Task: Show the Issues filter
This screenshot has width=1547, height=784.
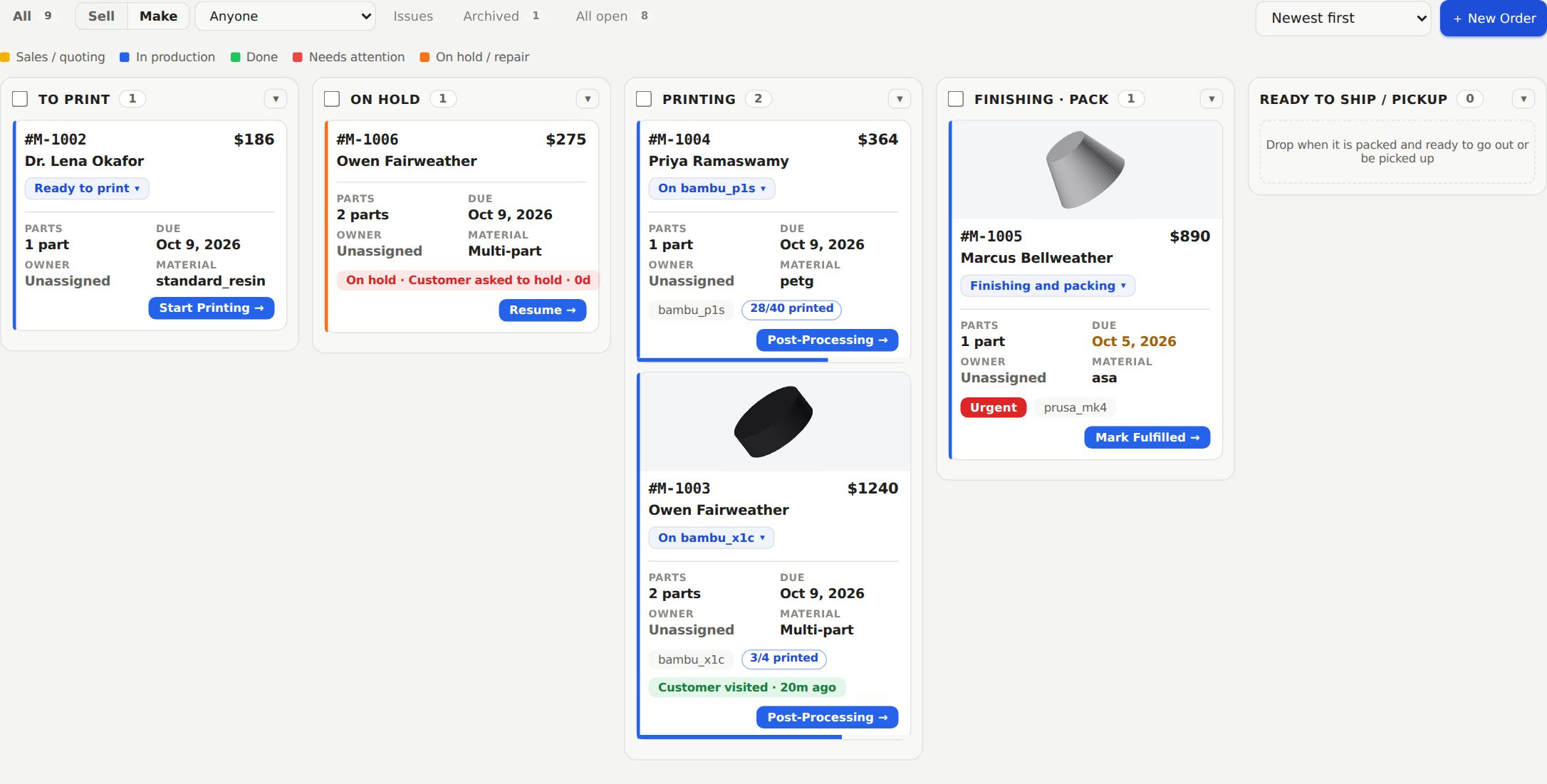Action: 413,16
